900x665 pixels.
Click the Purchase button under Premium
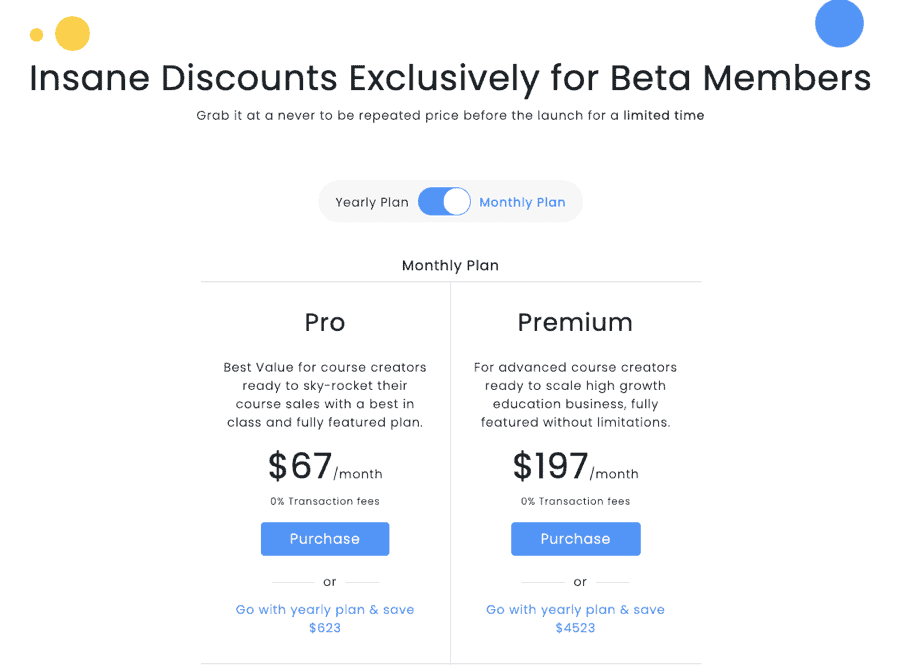[575, 539]
